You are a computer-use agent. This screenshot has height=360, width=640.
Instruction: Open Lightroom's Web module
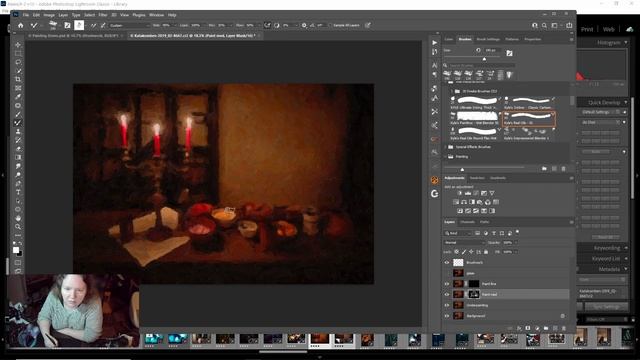[609, 29]
